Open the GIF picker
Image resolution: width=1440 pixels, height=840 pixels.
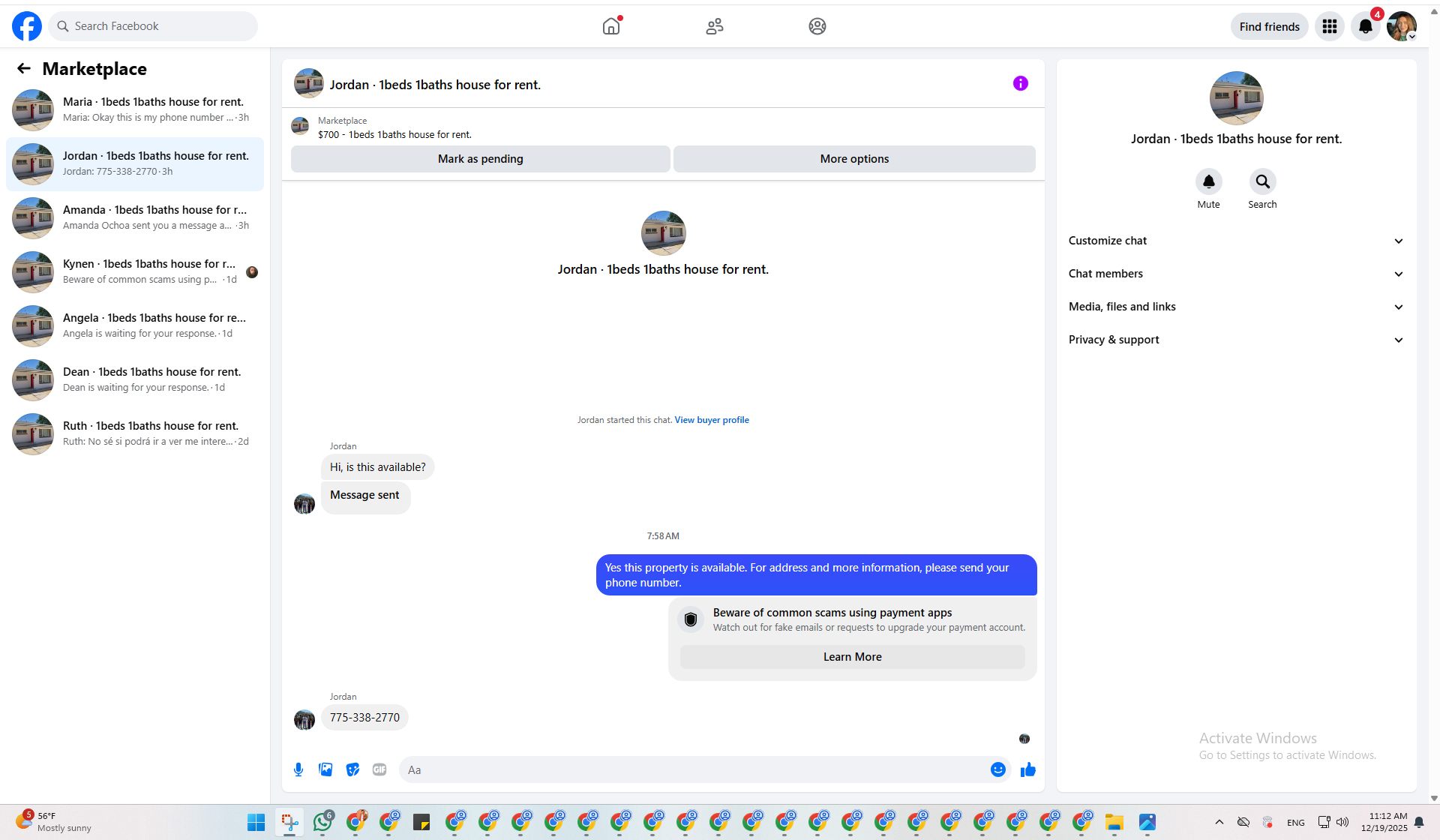(379, 769)
